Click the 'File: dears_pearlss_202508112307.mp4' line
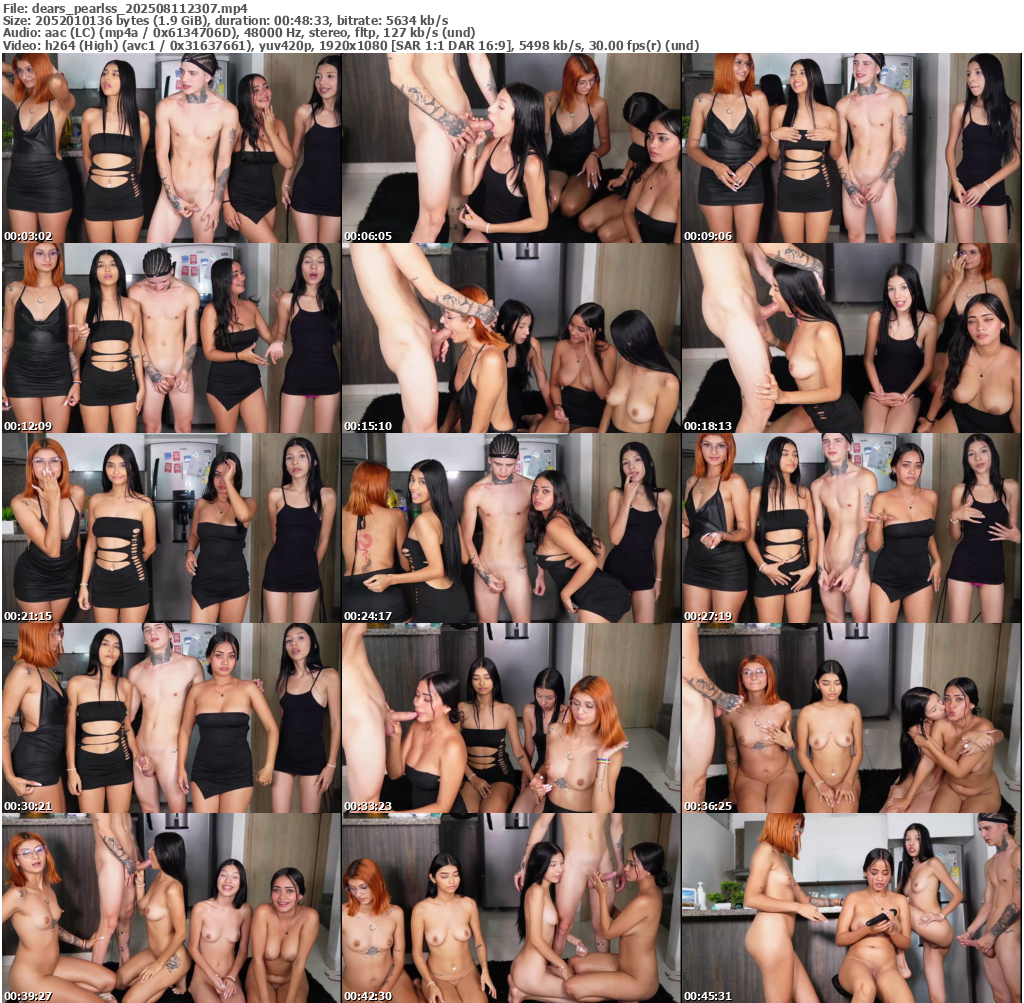 [x=125, y=8]
